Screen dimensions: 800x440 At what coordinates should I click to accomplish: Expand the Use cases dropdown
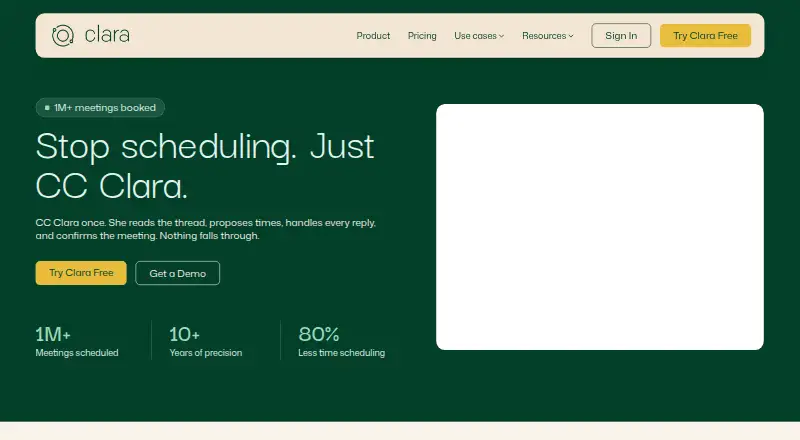click(x=479, y=36)
